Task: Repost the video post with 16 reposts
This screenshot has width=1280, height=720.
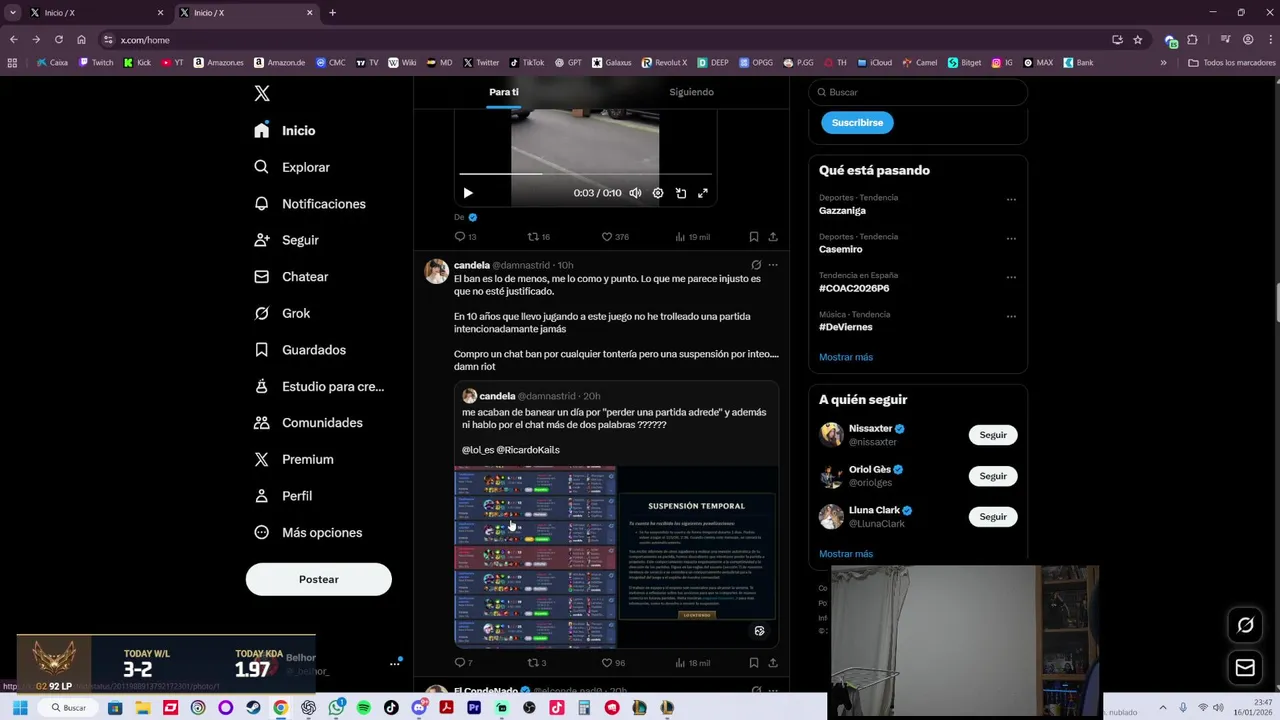Action: 539,237
